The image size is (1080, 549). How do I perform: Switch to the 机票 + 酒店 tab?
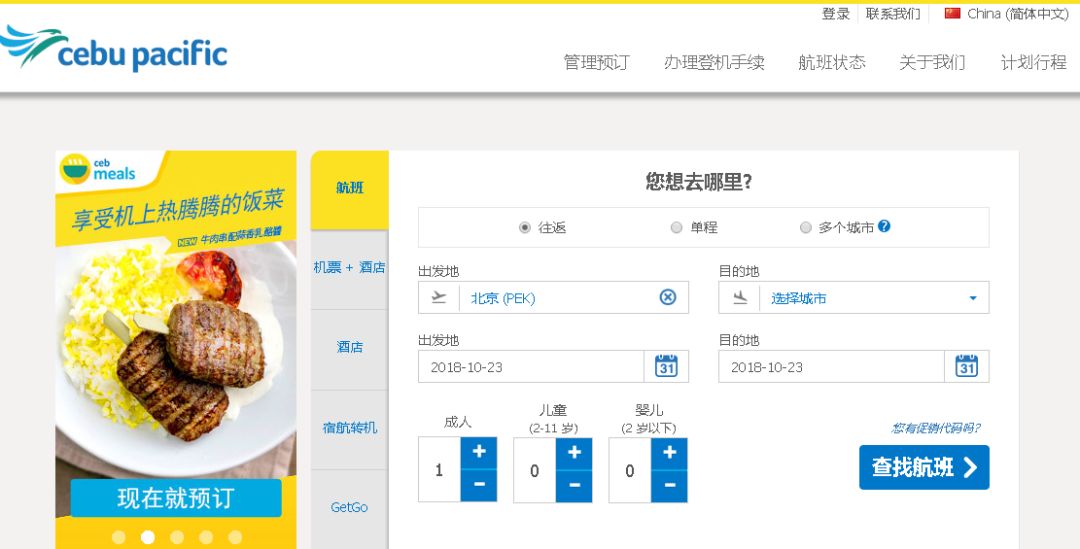pos(350,267)
